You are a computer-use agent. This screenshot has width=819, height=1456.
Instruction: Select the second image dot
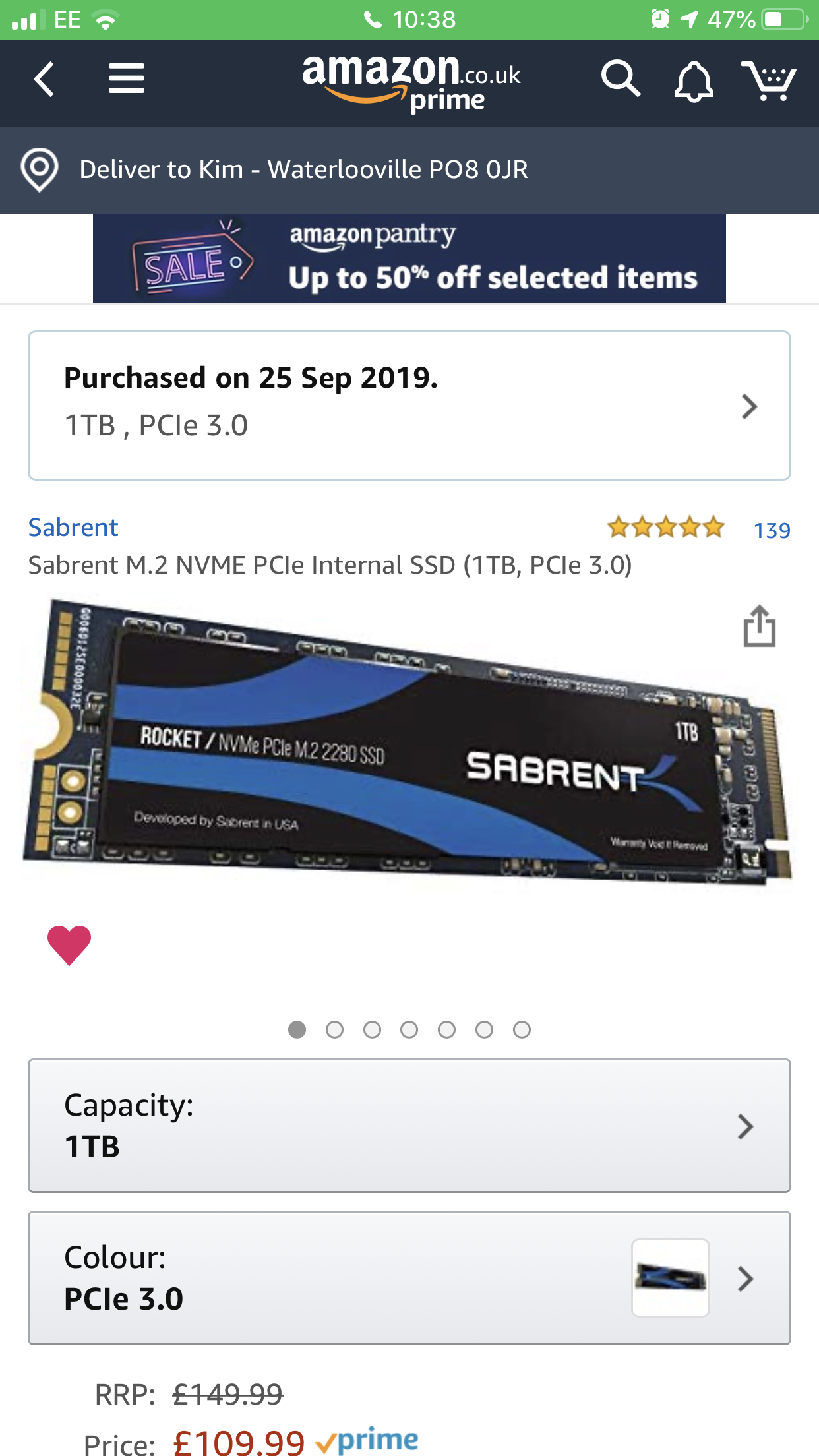tap(335, 1030)
